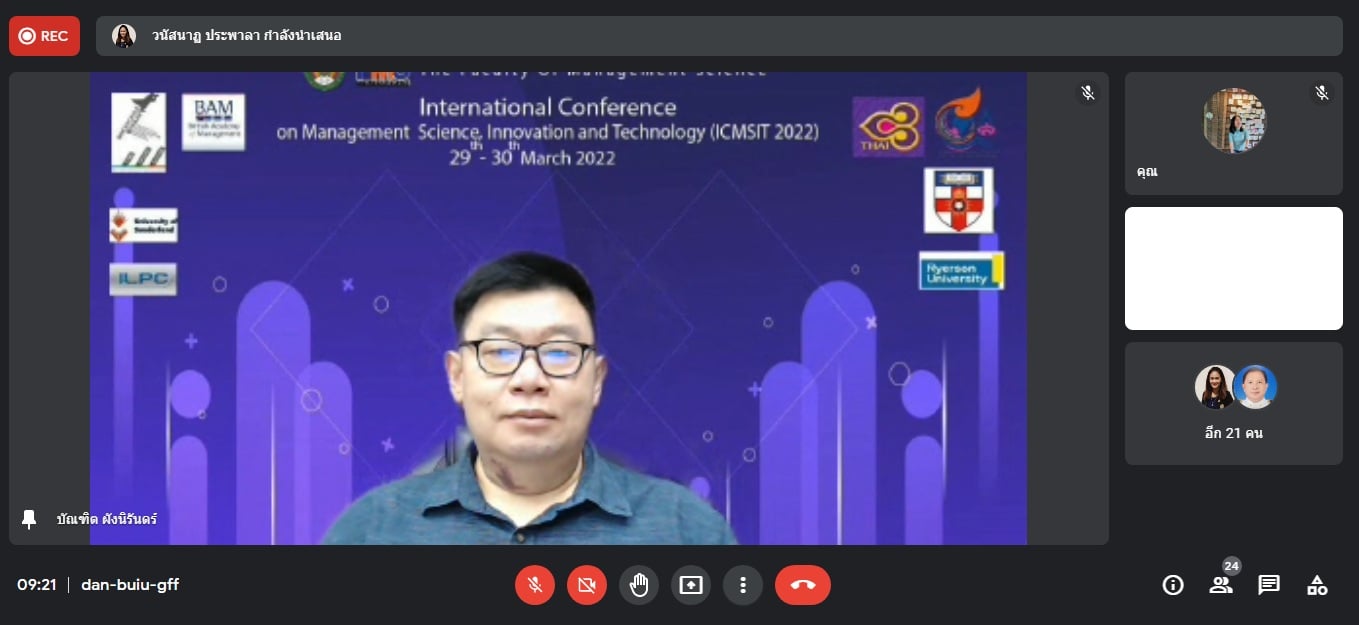The width and height of the screenshot is (1359, 625).
Task: Select the blank white participant tile
Action: tap(1233, 268)
